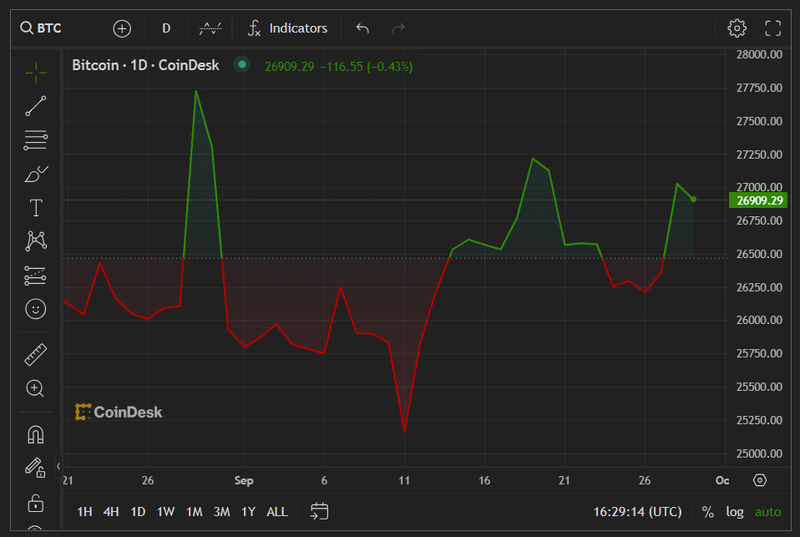The height and width of the screenshot is (537, 800).
Task: Open the Fibonacci retracement tool
Action: [x=36, y=140]
